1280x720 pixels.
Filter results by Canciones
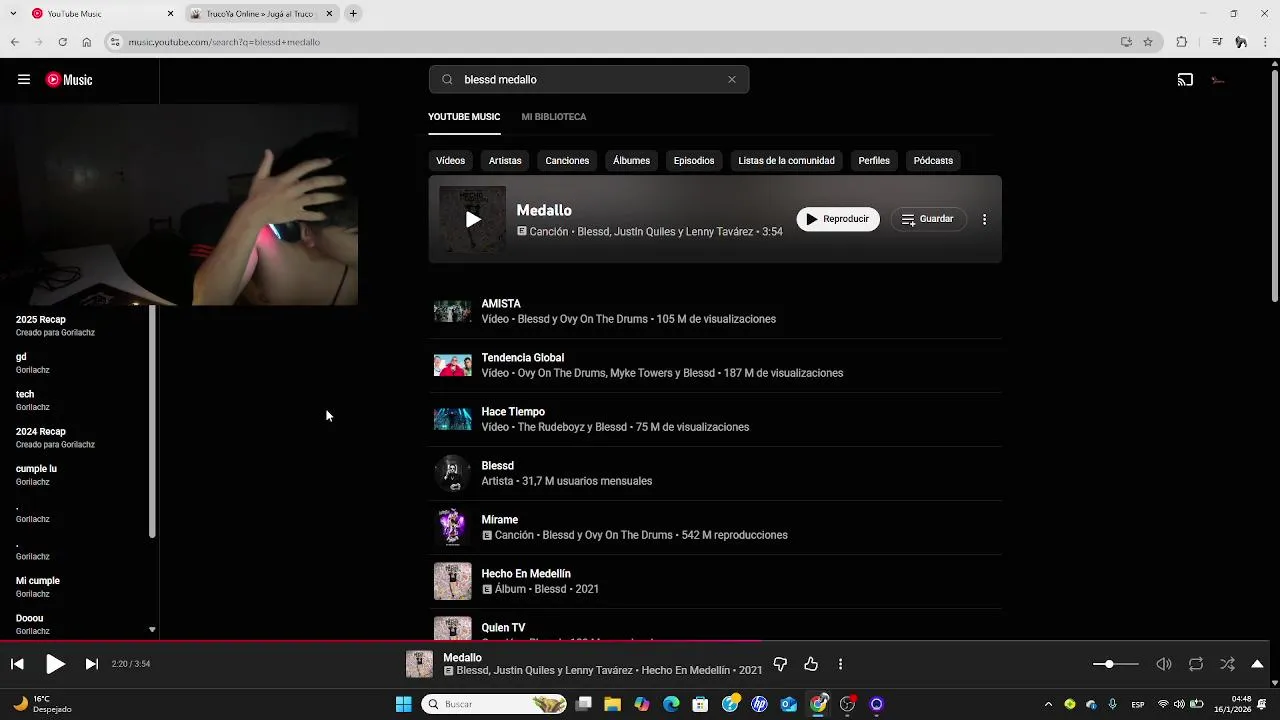point(567,160)
